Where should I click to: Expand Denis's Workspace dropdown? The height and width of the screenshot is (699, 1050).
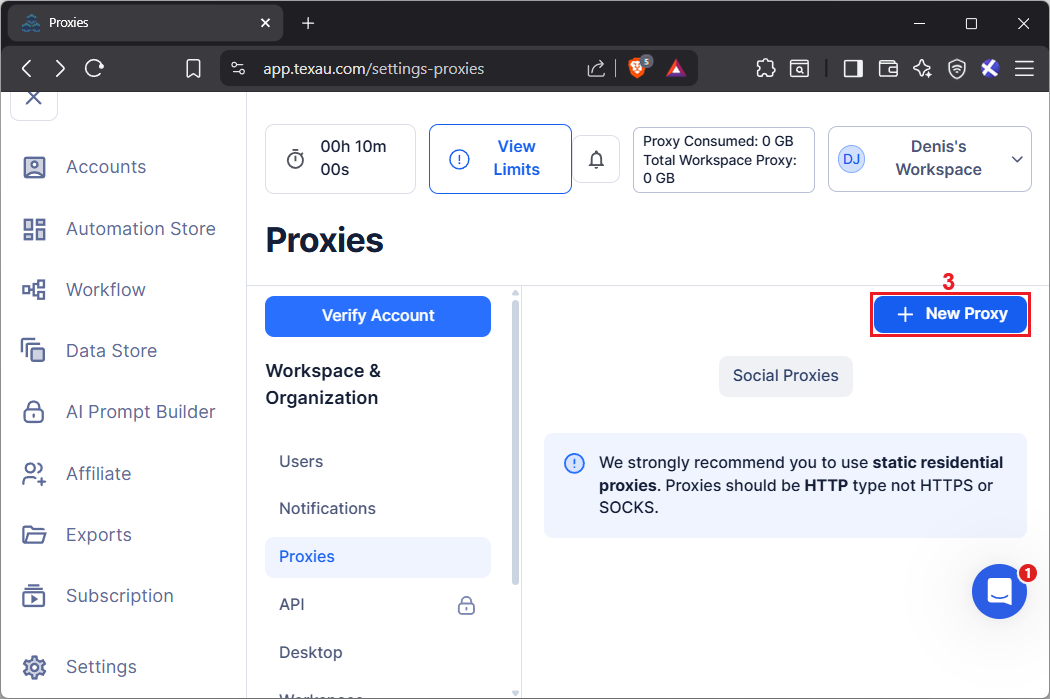click(x=1017, y=159)
